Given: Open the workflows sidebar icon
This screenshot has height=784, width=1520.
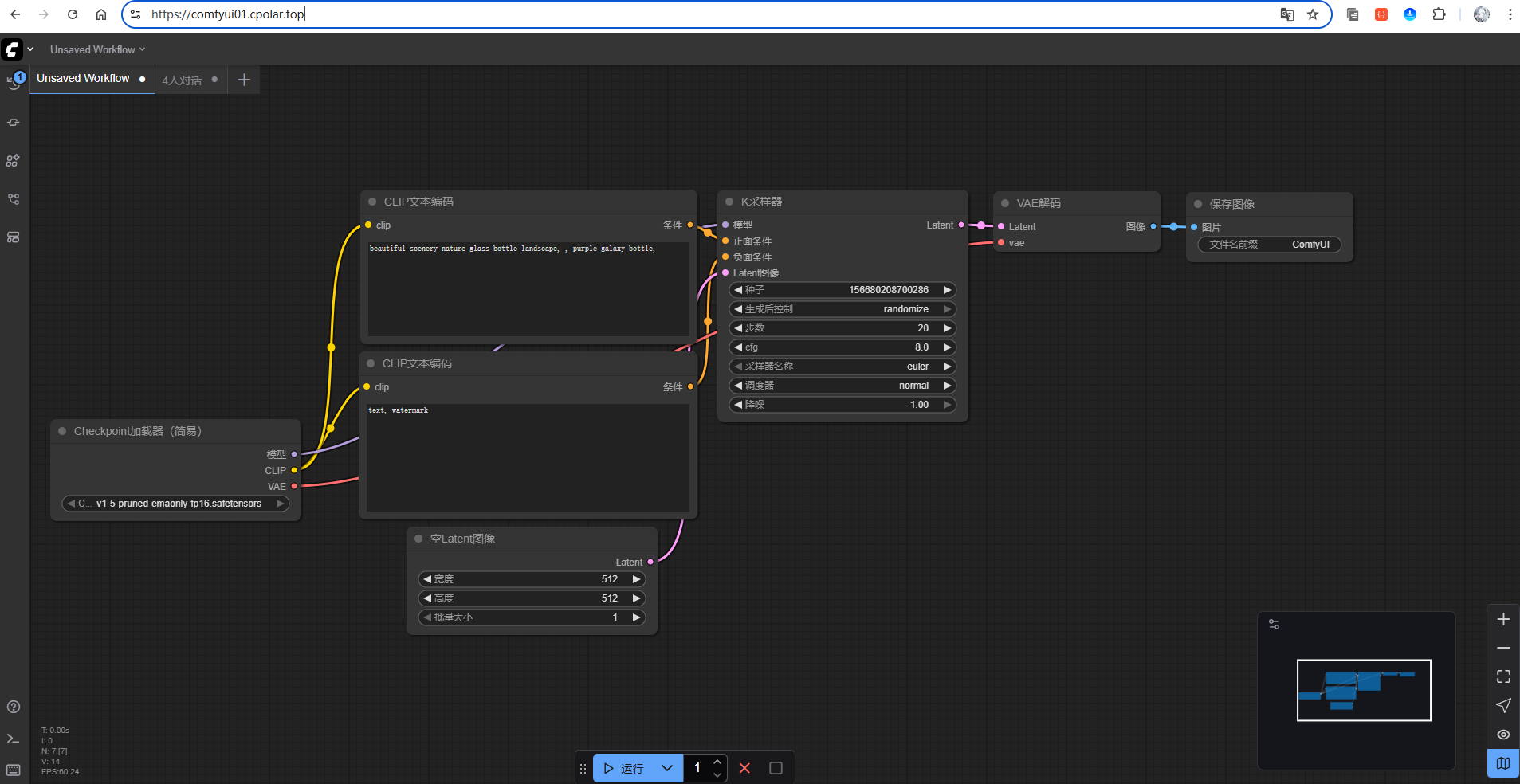Looking at the screenshot, I should (14, 199).
